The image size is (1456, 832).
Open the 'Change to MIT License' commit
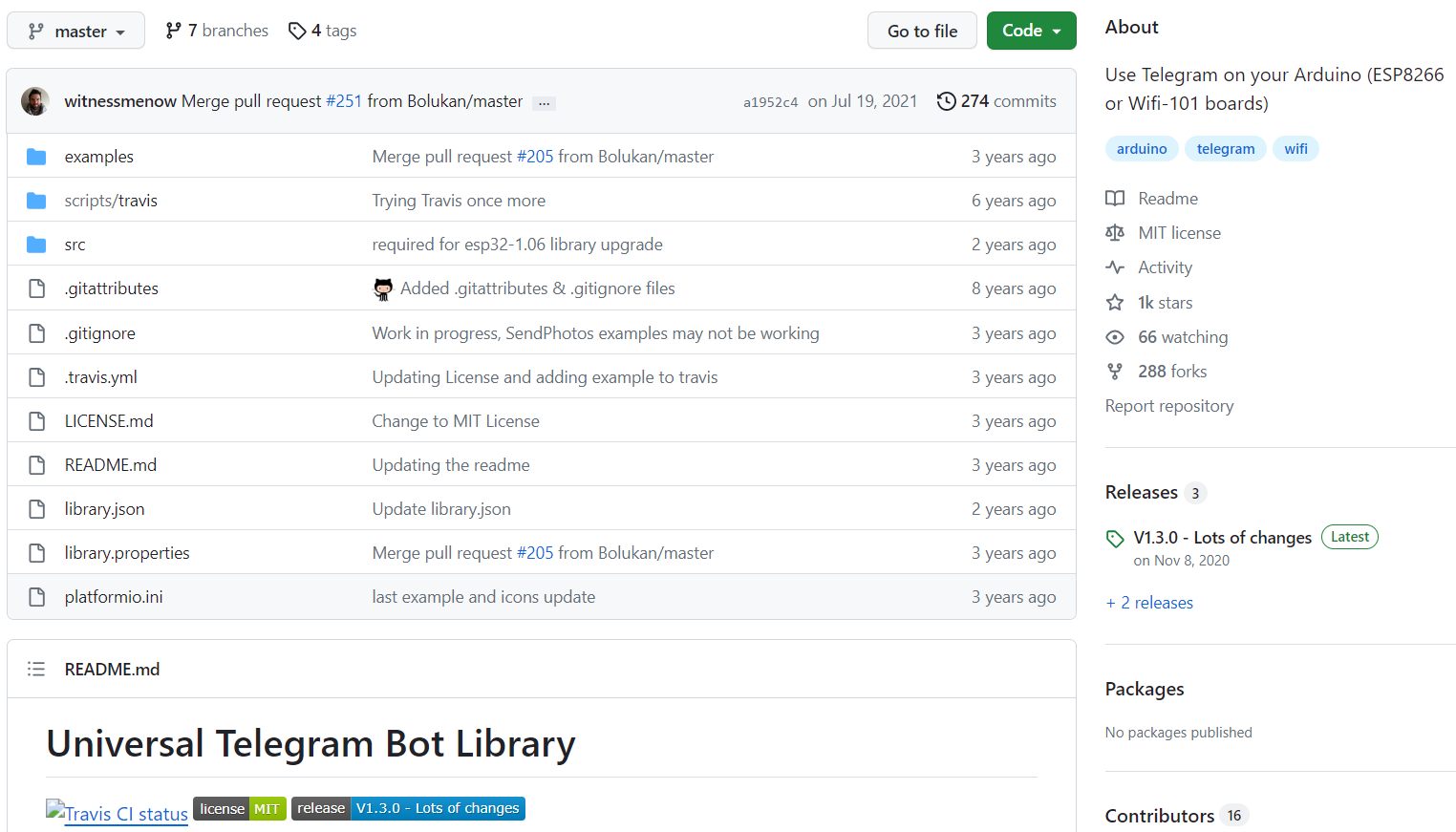click(x=456, y=421)
